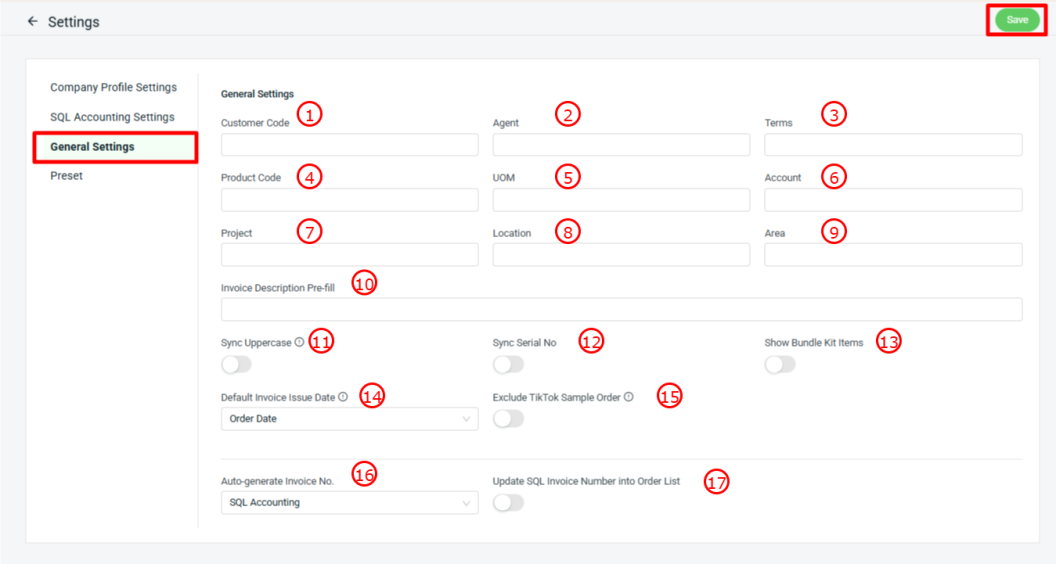Open Company Profile Settings section
This screenshot has height=564, width=1056.
(113, 88)
